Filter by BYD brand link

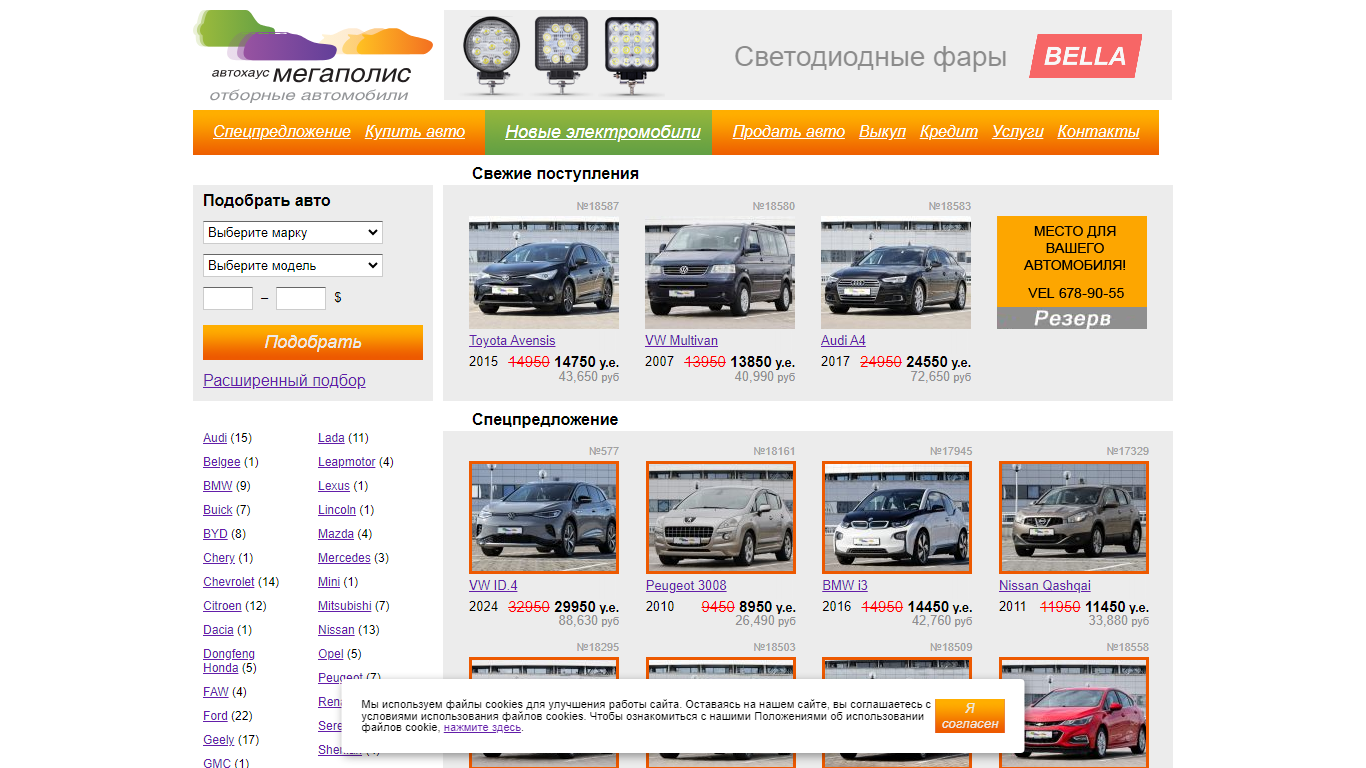(215, 534)
